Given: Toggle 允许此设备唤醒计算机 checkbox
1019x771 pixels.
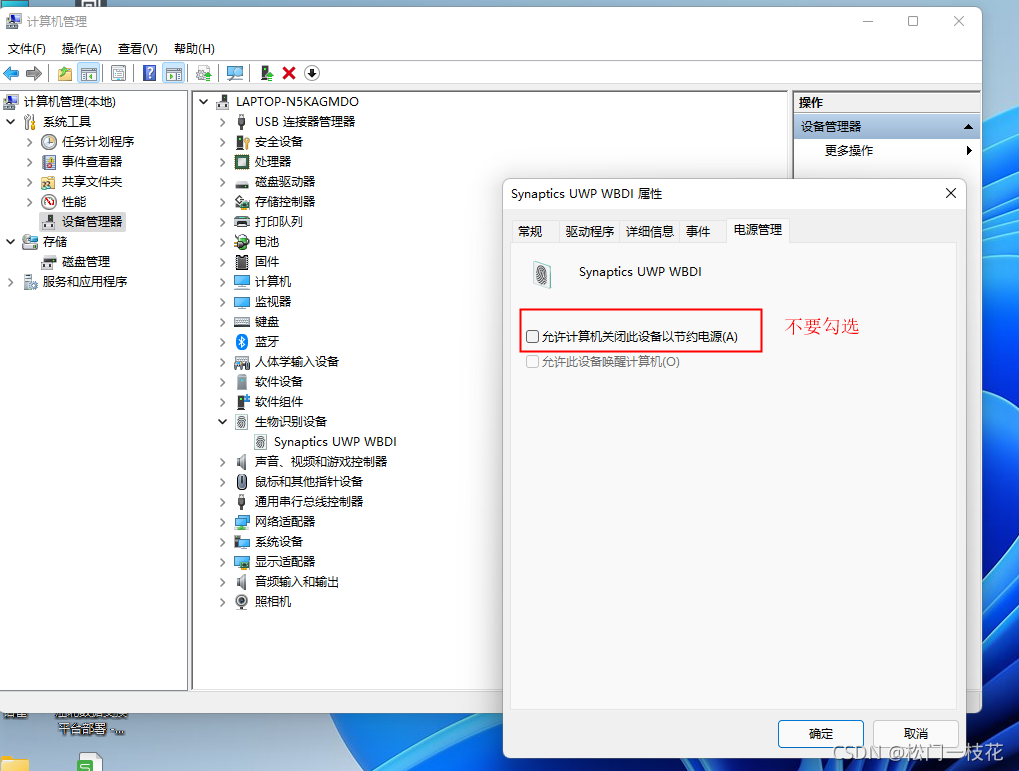Looking at the screenshot, I should tap(533, 361).
